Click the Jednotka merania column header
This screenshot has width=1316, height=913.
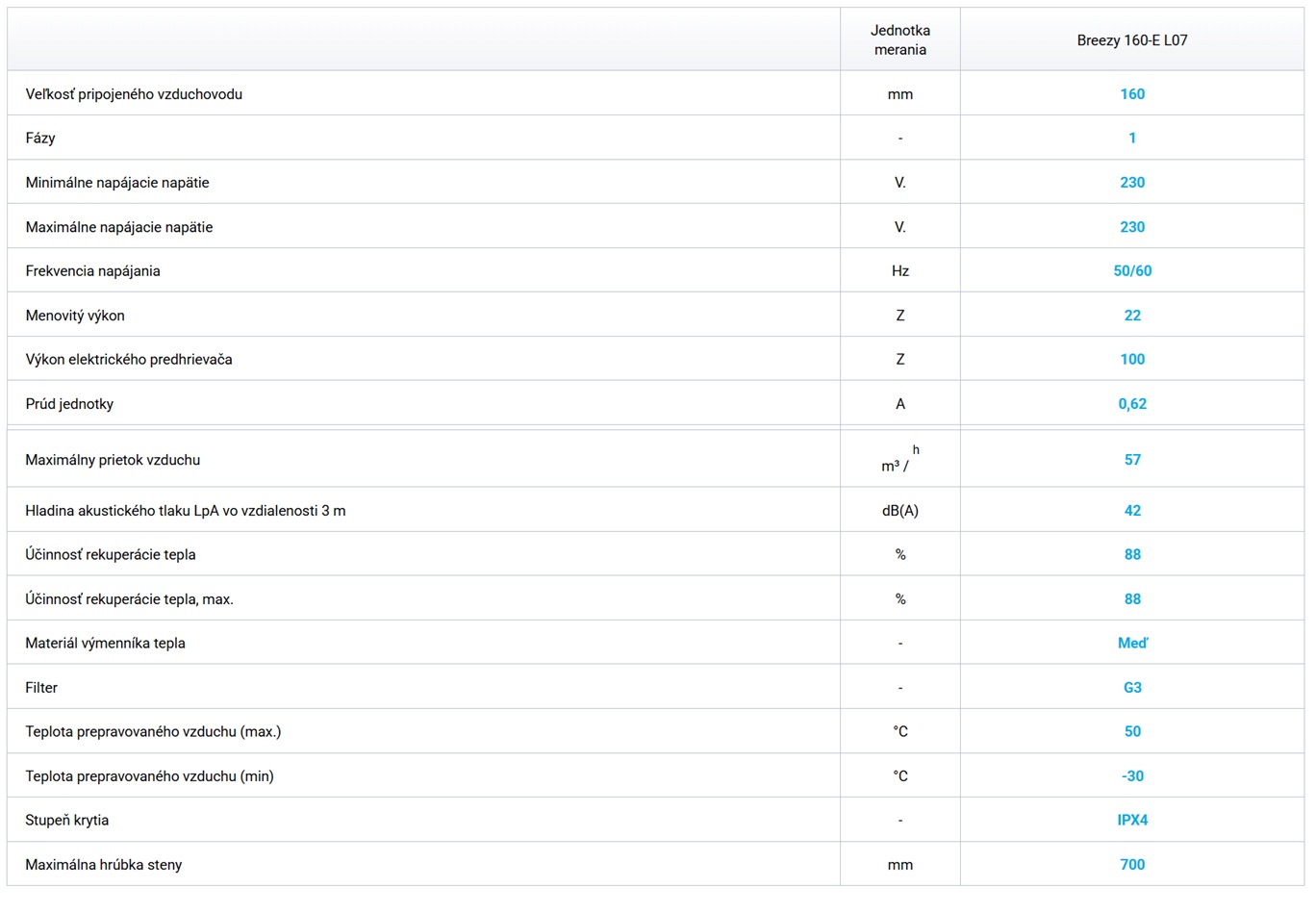tap(899, 40)
